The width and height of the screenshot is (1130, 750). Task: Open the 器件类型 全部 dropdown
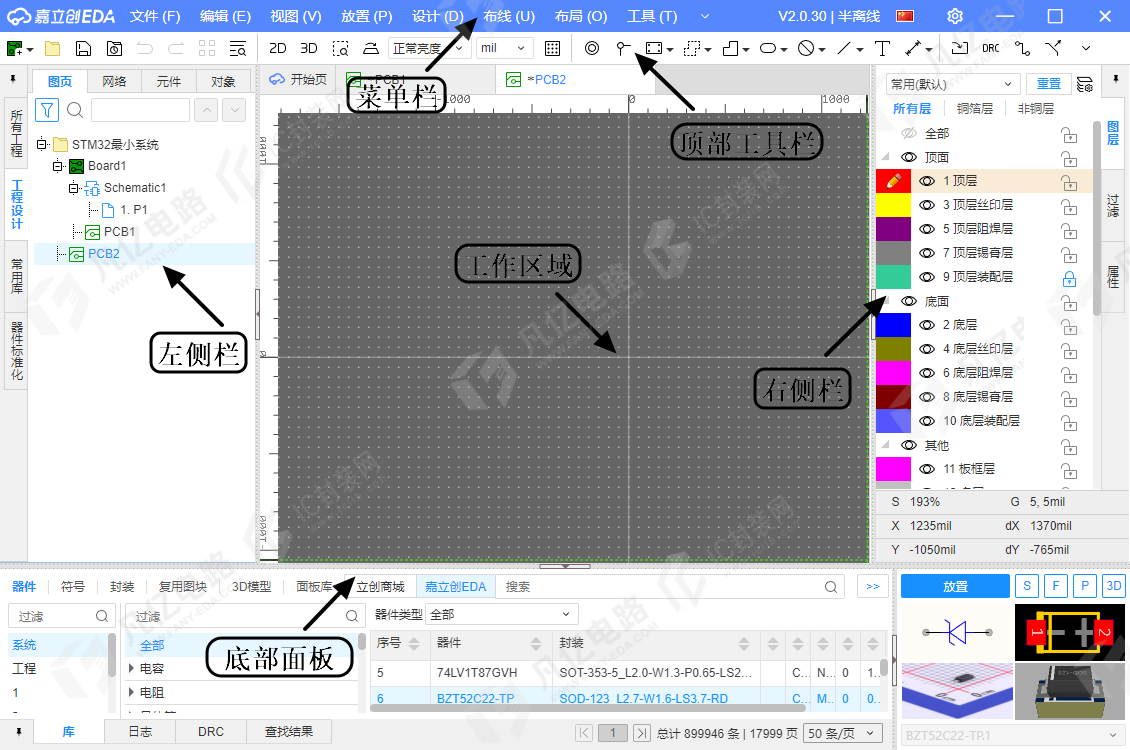[502, 615]
